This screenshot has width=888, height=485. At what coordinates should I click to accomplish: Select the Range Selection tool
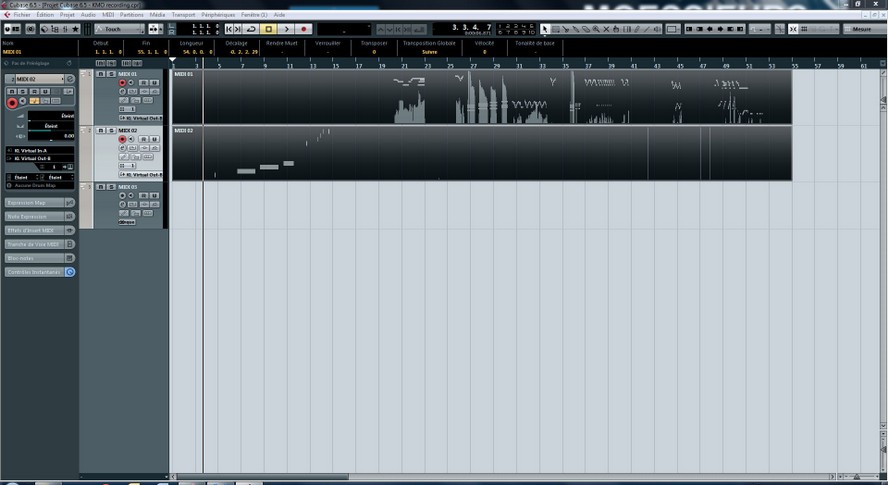tap(556, 29)
